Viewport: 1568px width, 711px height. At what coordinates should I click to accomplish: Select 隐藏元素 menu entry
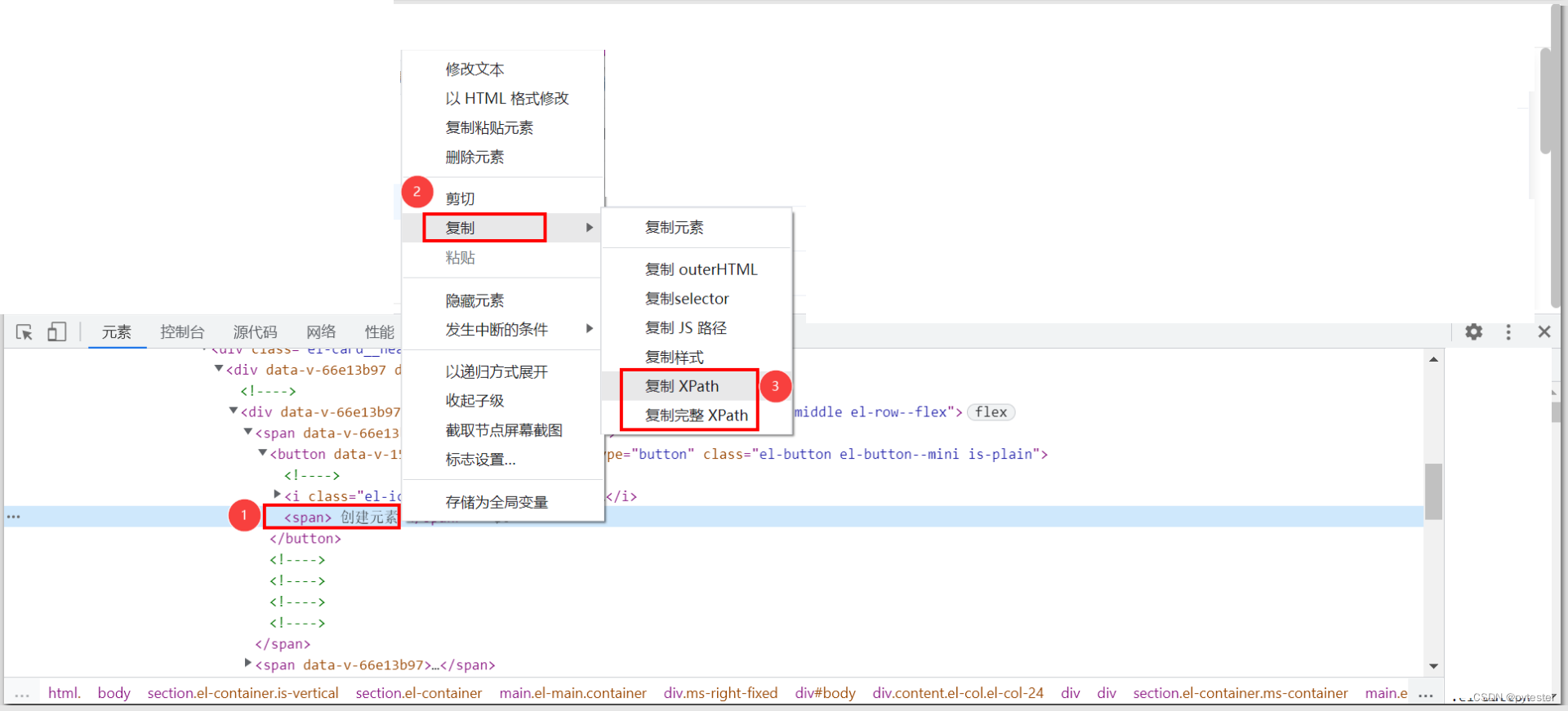(x=503, y=300)
